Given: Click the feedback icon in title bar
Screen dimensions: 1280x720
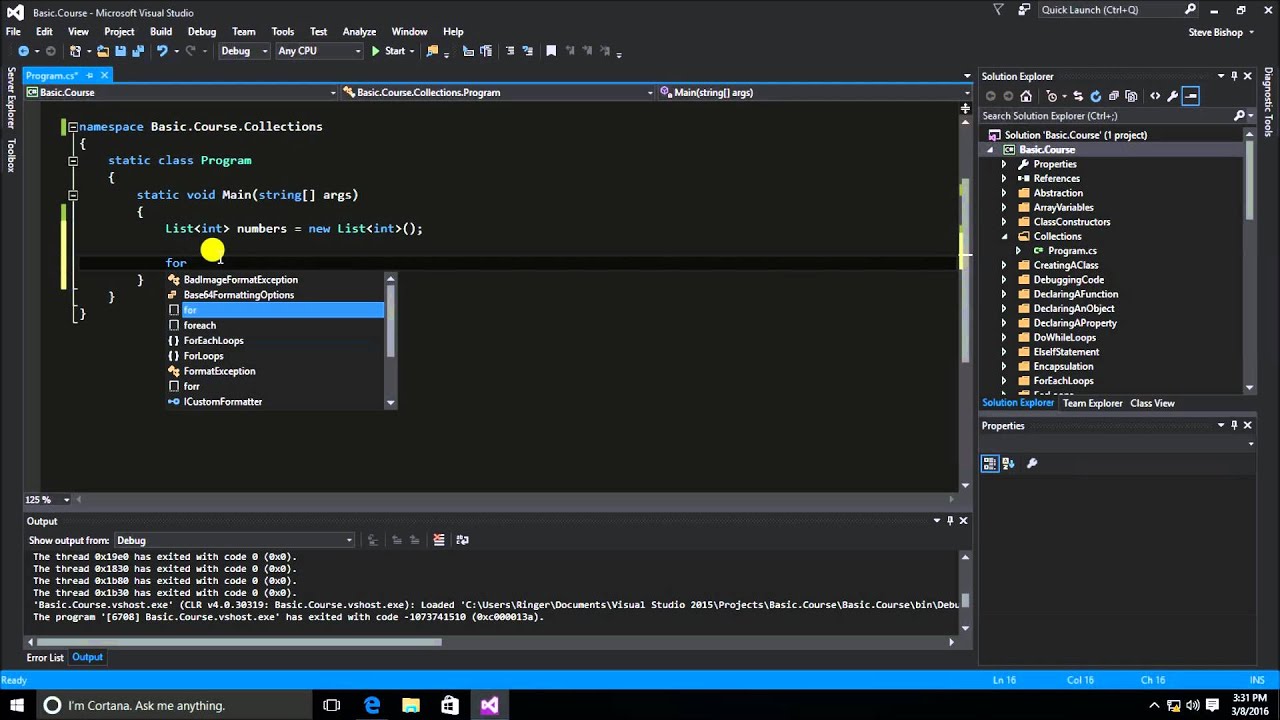Looking at the screenshot, I should [x=1024, y=10].
